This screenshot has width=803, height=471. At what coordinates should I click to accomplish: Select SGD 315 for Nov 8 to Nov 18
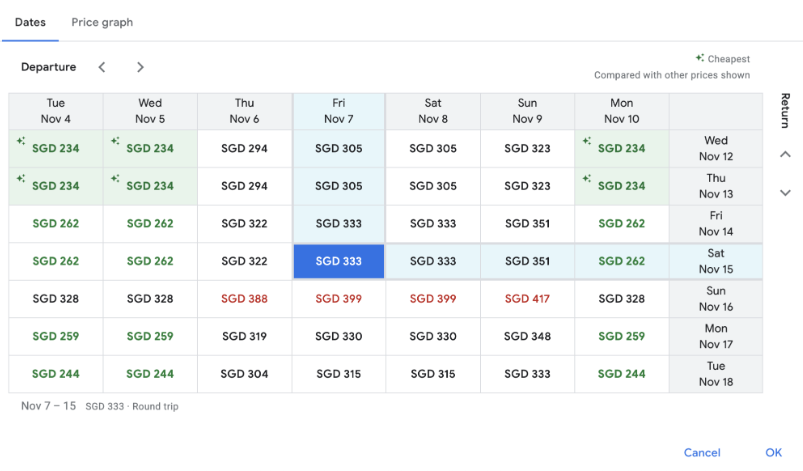433,374
